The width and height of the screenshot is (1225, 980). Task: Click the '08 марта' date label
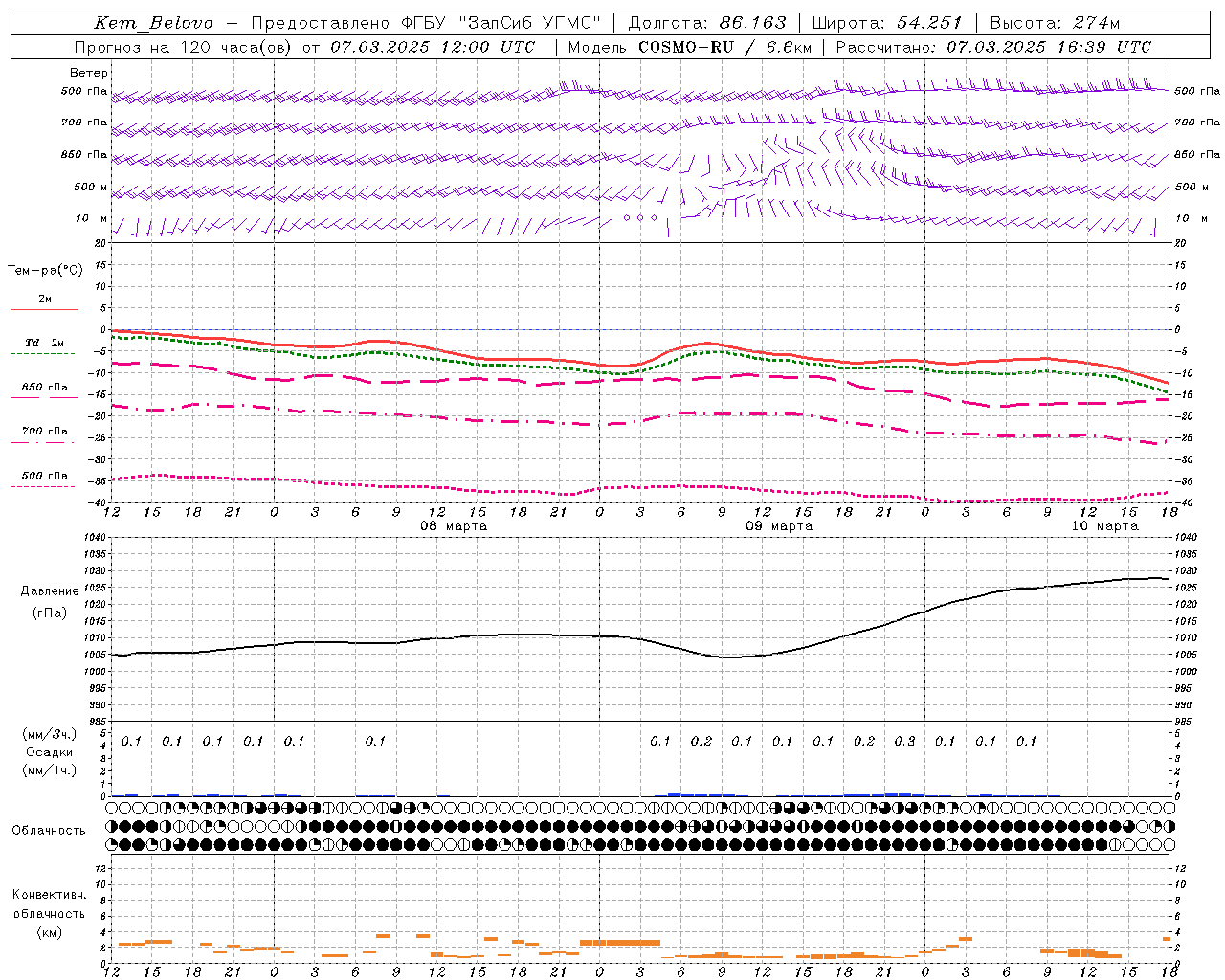point(454,526)
